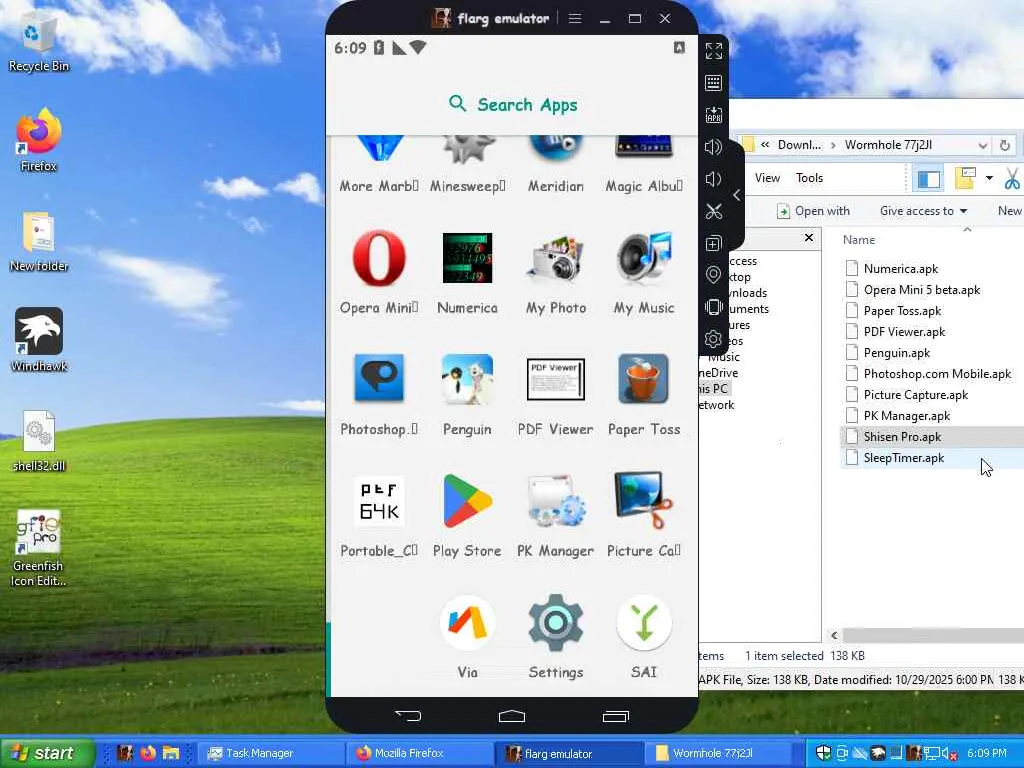
Task: Open PK Manager app
Action: pyautogui.click(x=556, y=501)
